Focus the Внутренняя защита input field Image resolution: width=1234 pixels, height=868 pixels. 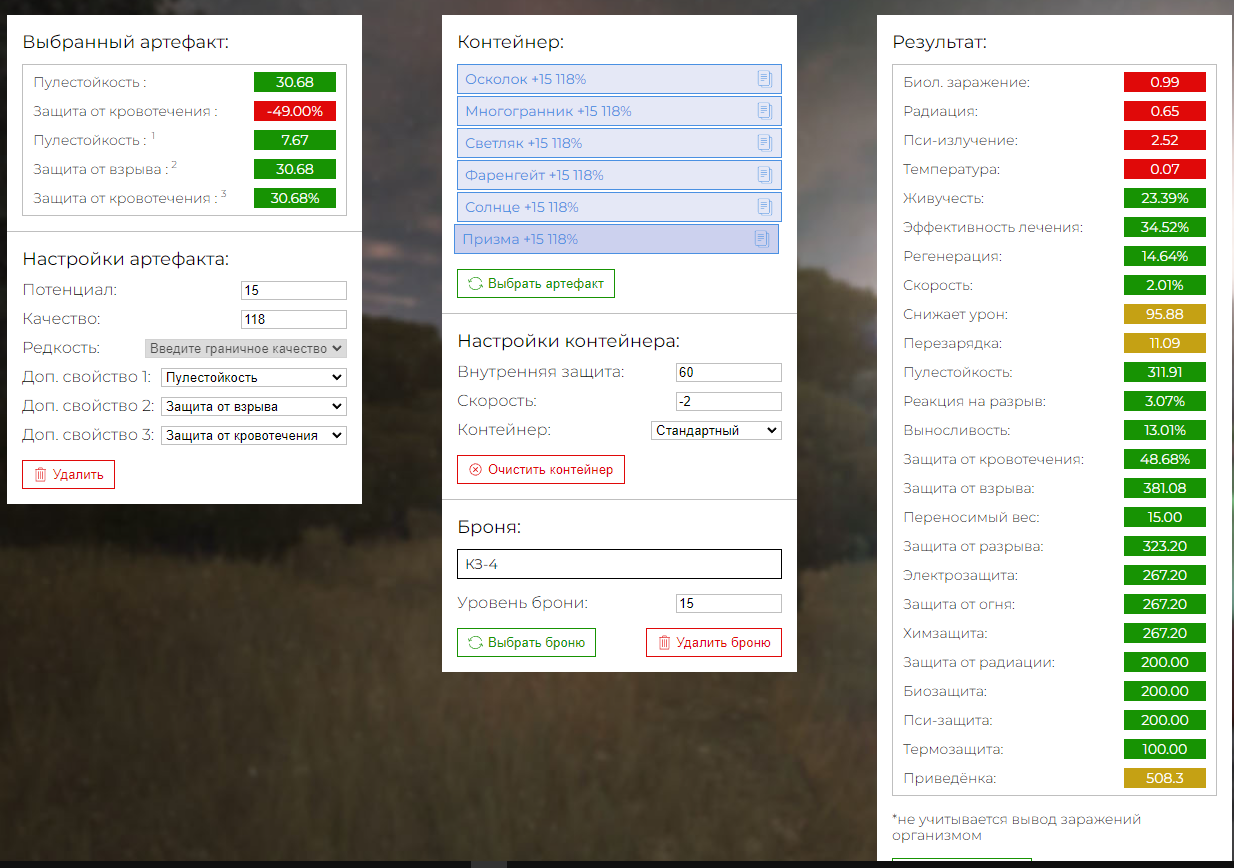pos(728,373)
